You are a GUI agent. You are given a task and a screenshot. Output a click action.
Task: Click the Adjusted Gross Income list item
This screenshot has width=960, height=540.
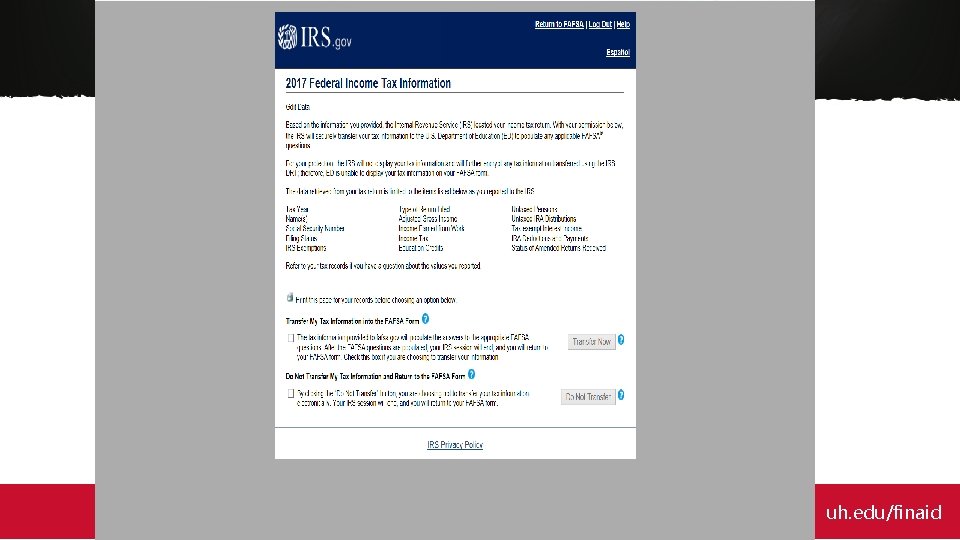tap(427, 219)
